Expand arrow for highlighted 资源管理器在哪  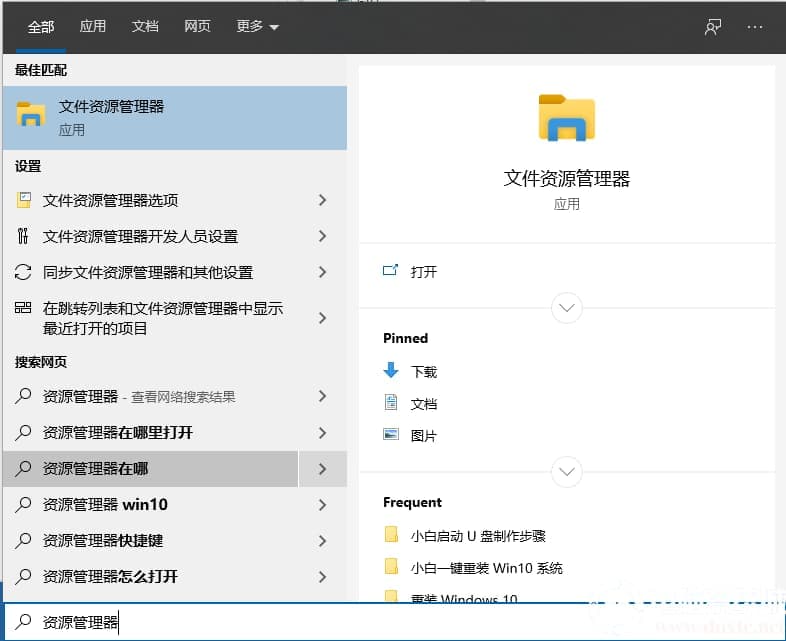coord(323,469)
